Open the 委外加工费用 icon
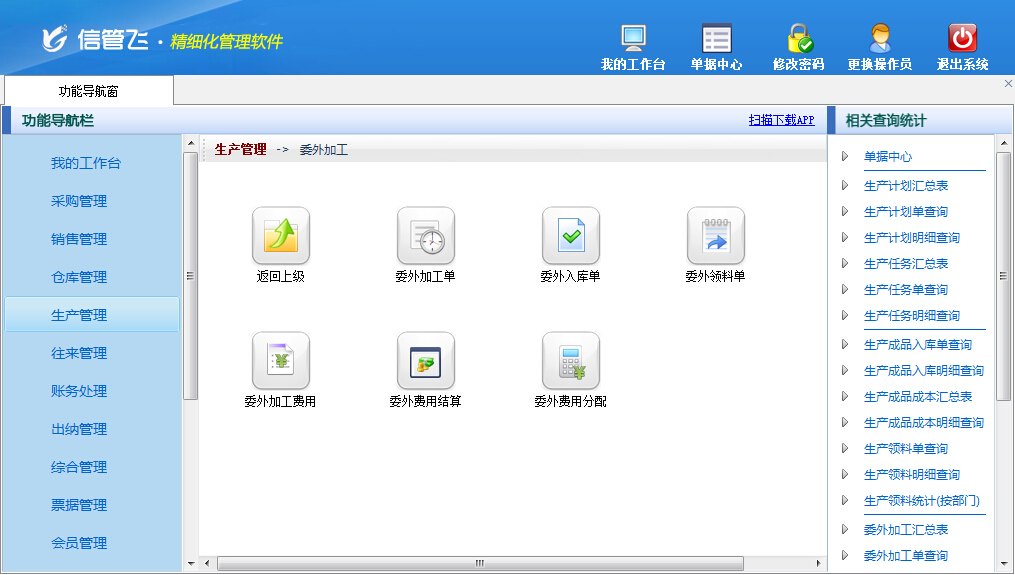1015x575 pixels. click(280, 361)
